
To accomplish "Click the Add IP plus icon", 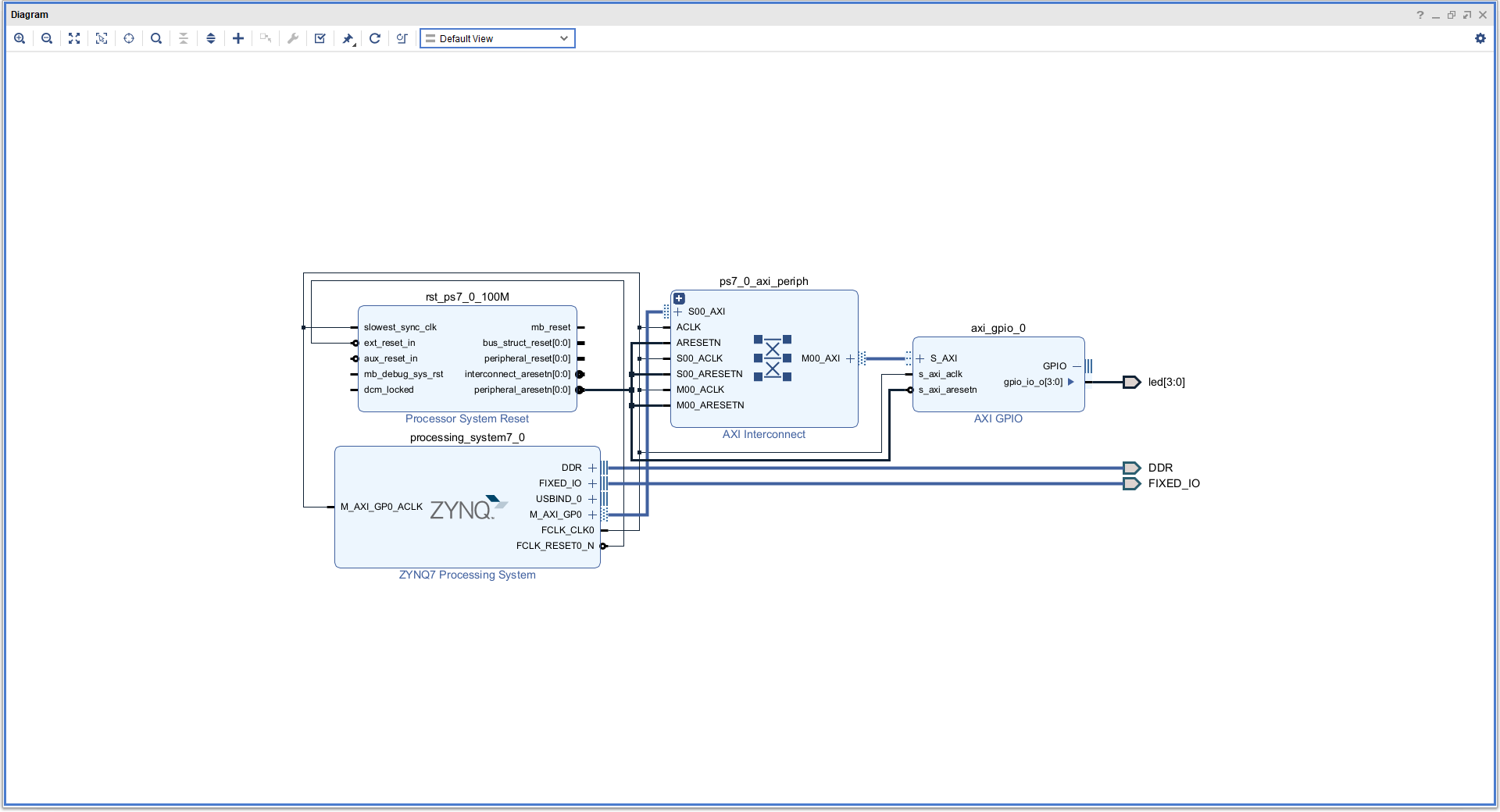I will pos(238,38).
